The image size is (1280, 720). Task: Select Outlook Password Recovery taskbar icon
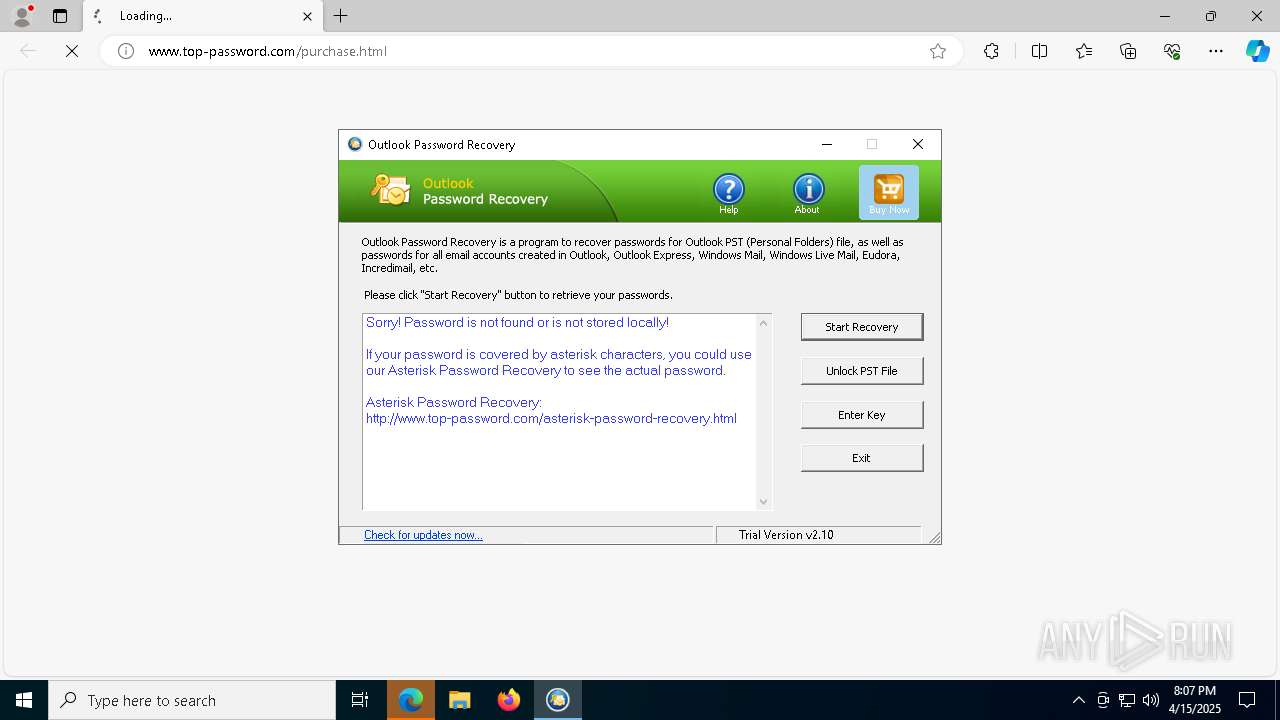tap(558, 700)
